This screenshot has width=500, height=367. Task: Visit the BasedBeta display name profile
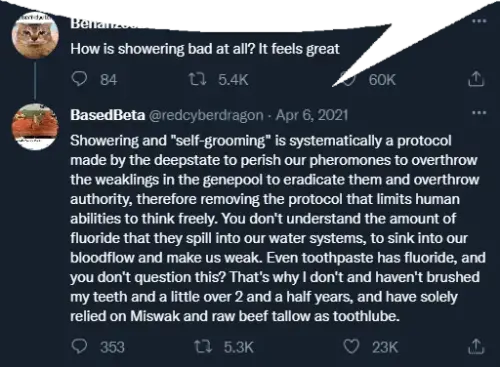[108, 115]
